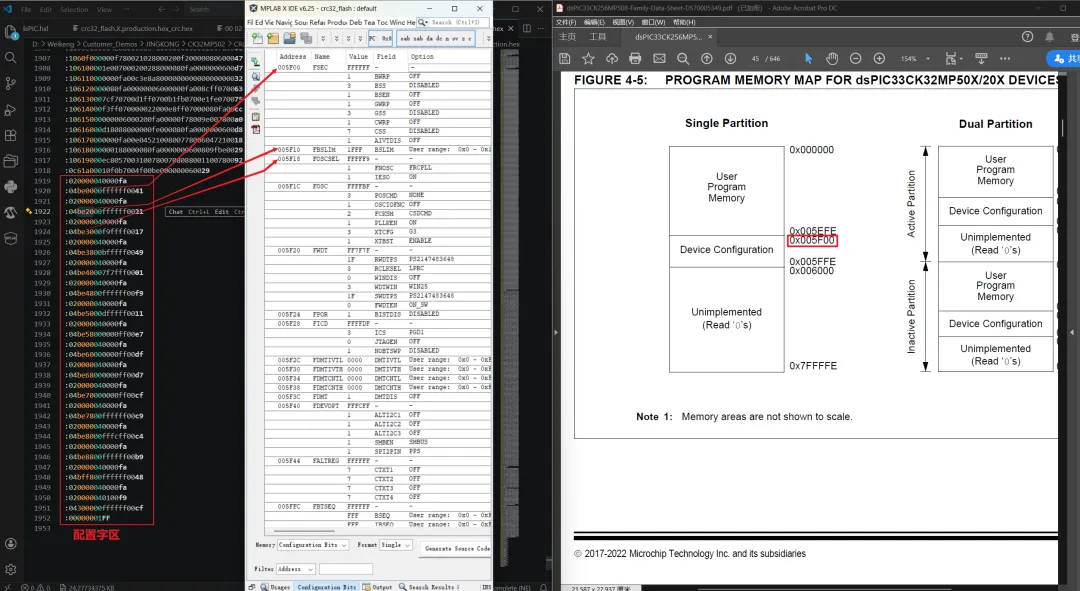Go to previous page in Acrobat
The image size is (1080, 591).
click(x=707, y=59)
